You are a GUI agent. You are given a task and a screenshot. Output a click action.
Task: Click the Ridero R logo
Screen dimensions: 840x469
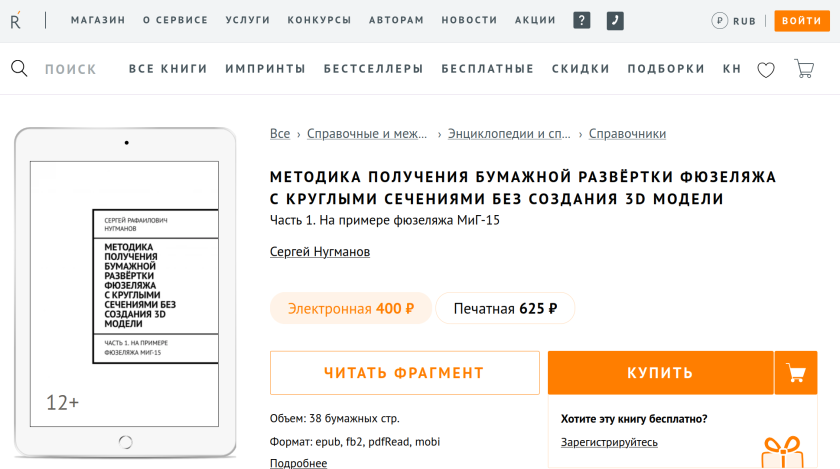[x=16, y=20]
